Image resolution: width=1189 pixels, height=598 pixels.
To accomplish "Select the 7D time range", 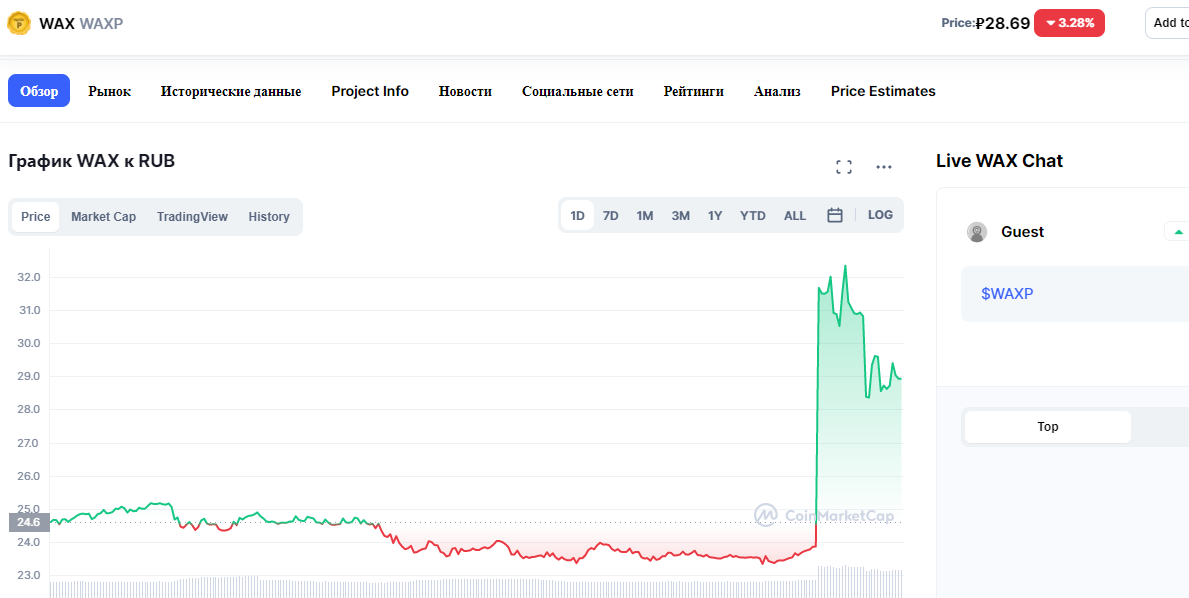I will coord(610,216).
